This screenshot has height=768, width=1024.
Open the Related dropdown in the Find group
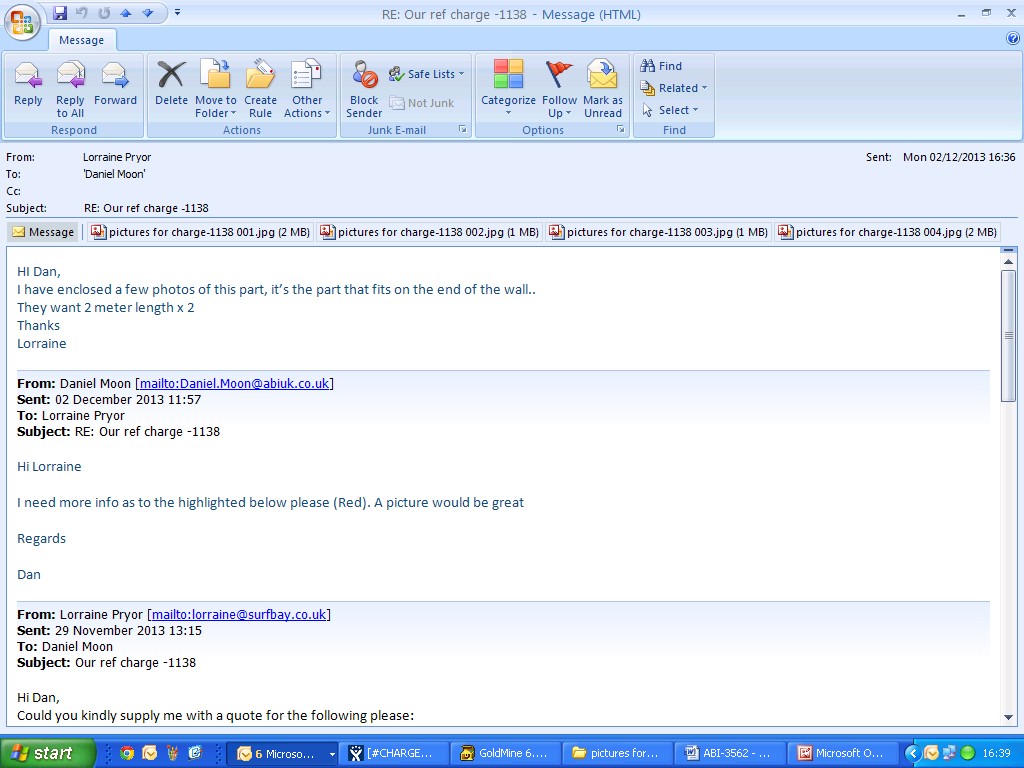[675, 88]
